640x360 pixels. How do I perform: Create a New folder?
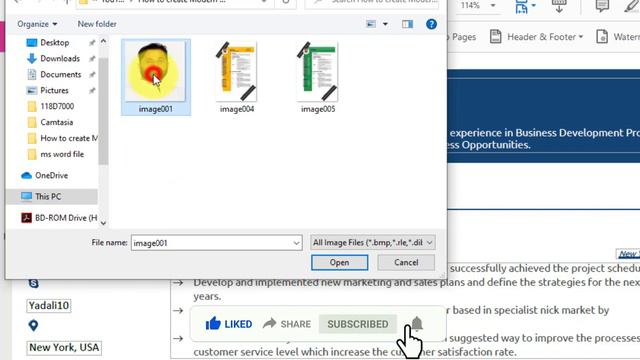[97, 24]
